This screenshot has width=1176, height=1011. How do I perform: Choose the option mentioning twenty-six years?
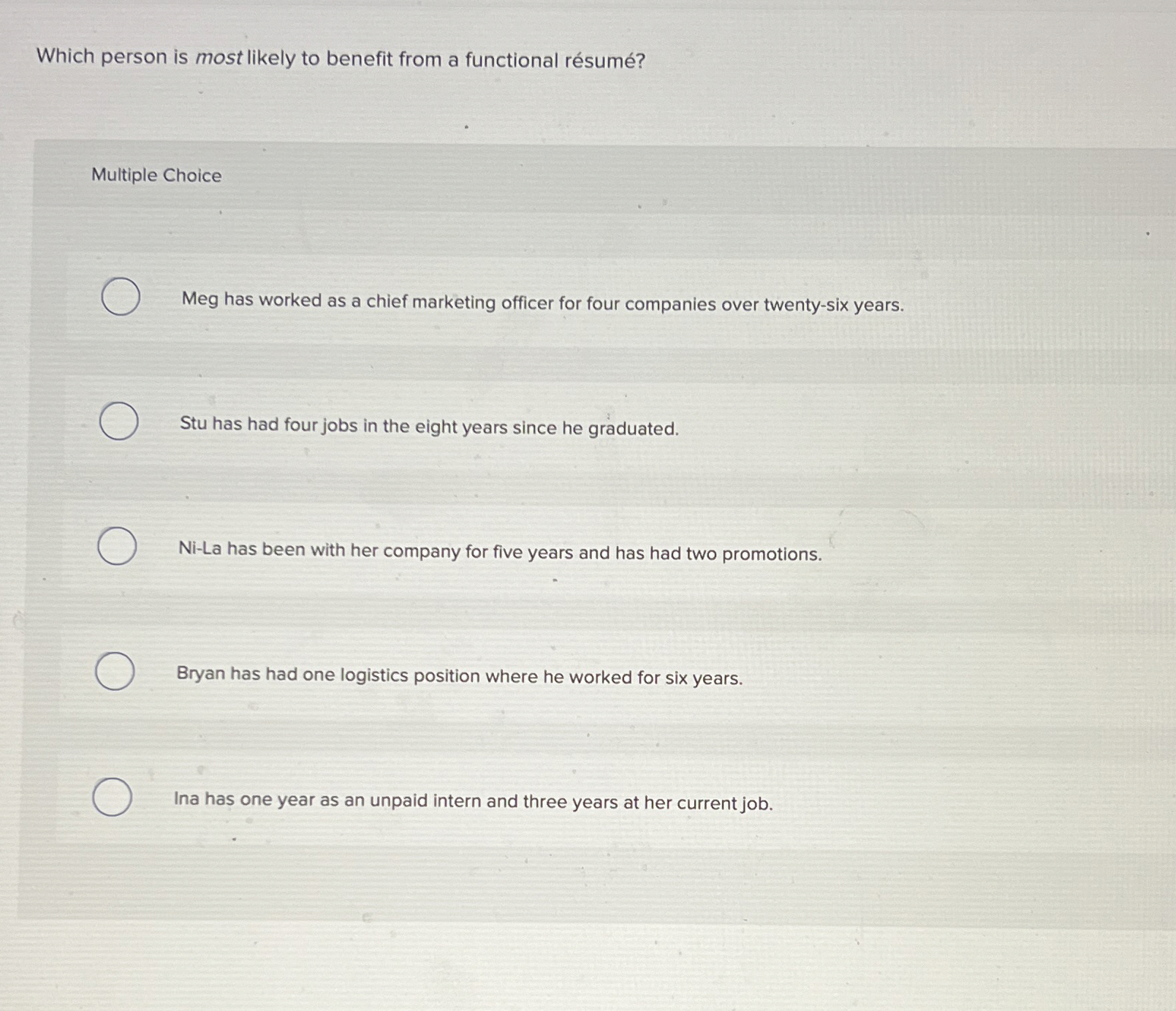542,303
